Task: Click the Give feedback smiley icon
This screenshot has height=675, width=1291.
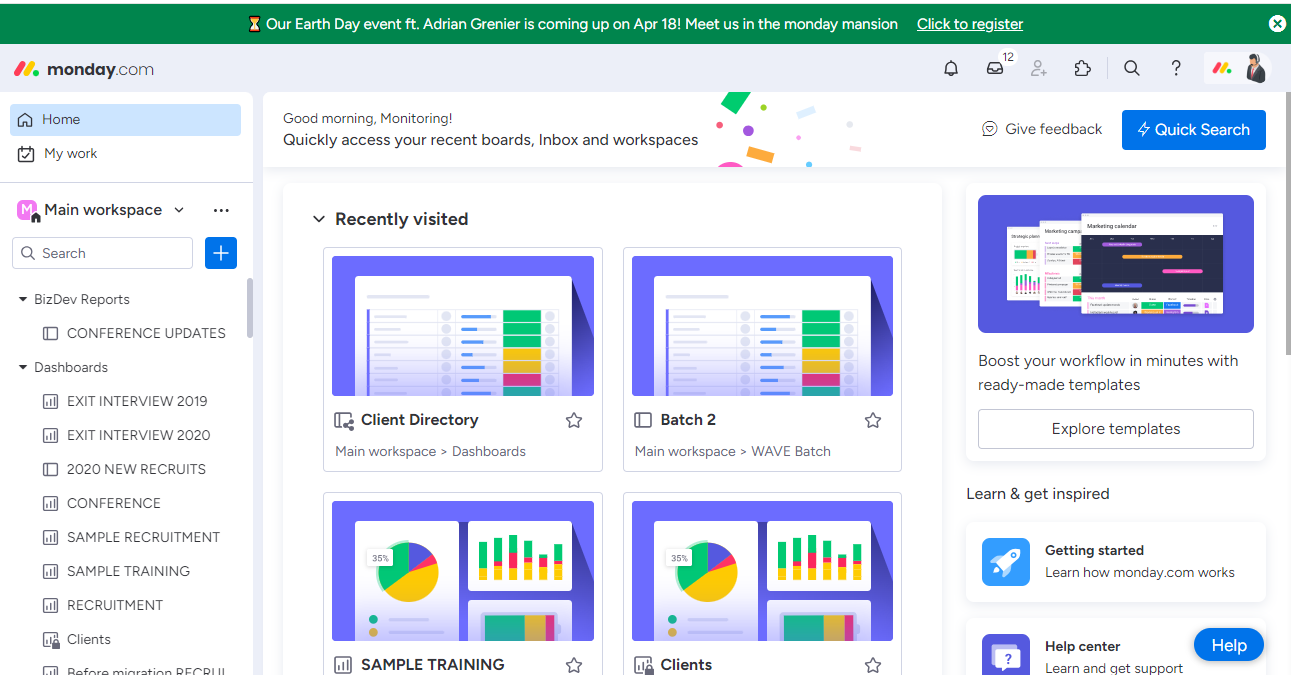Action: [x=990, y=129]
